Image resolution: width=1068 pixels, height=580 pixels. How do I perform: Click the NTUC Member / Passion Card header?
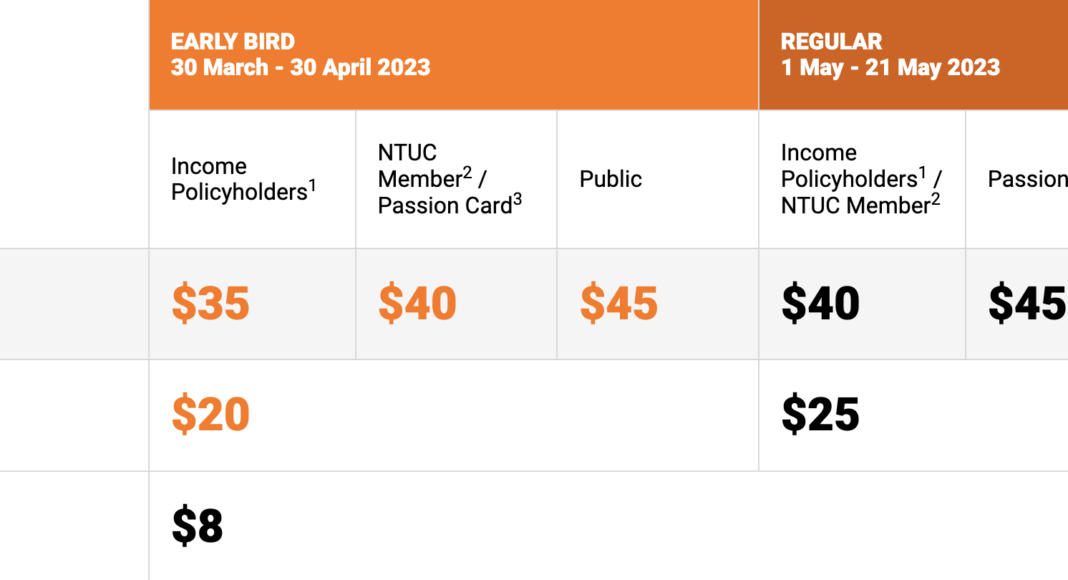[450, 179]
